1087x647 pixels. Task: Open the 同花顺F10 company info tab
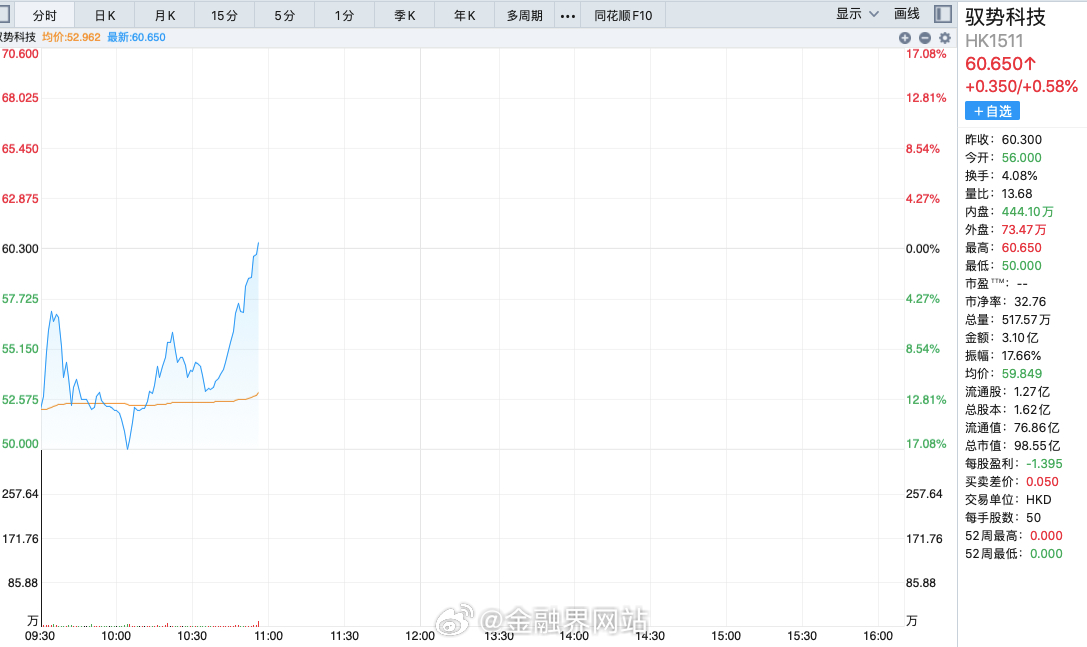pyautogui.click(x=623, y=15)
